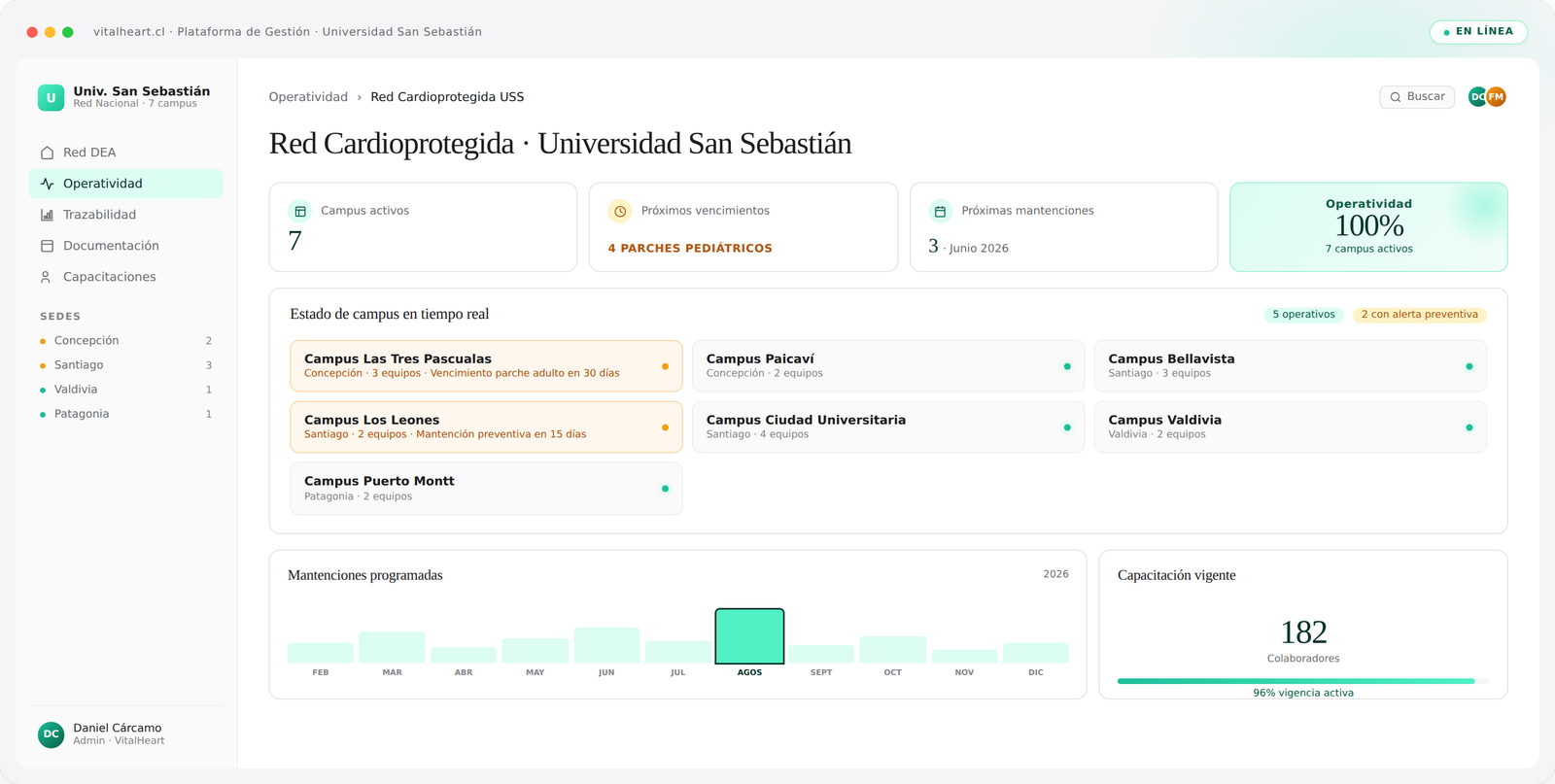
Task: Click the green U organization logo
Action: [51, 97]
